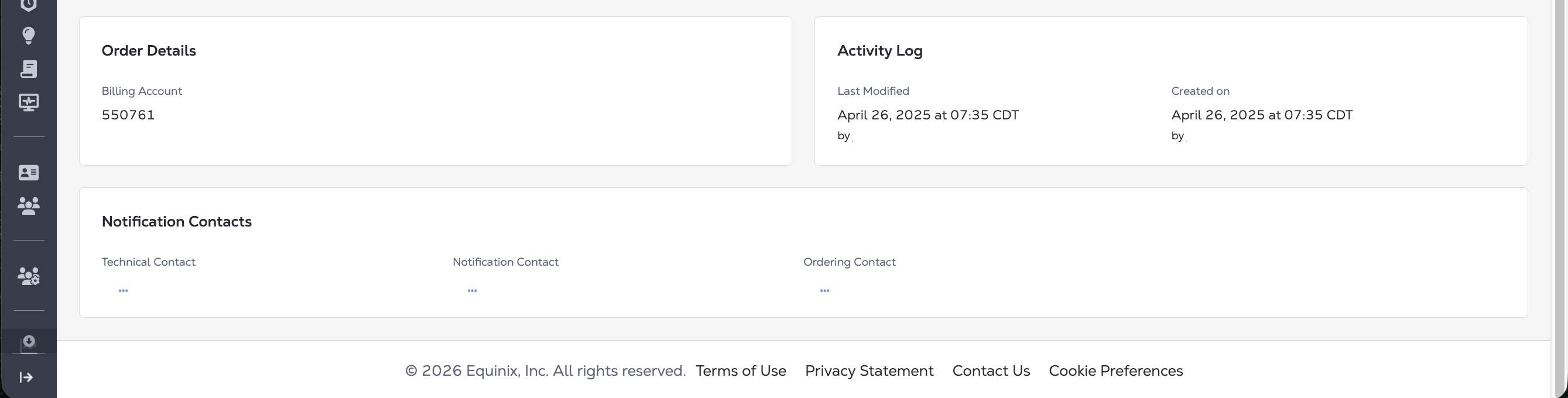
Task: Click the download icon in sidebar
Action: point(29,343)
